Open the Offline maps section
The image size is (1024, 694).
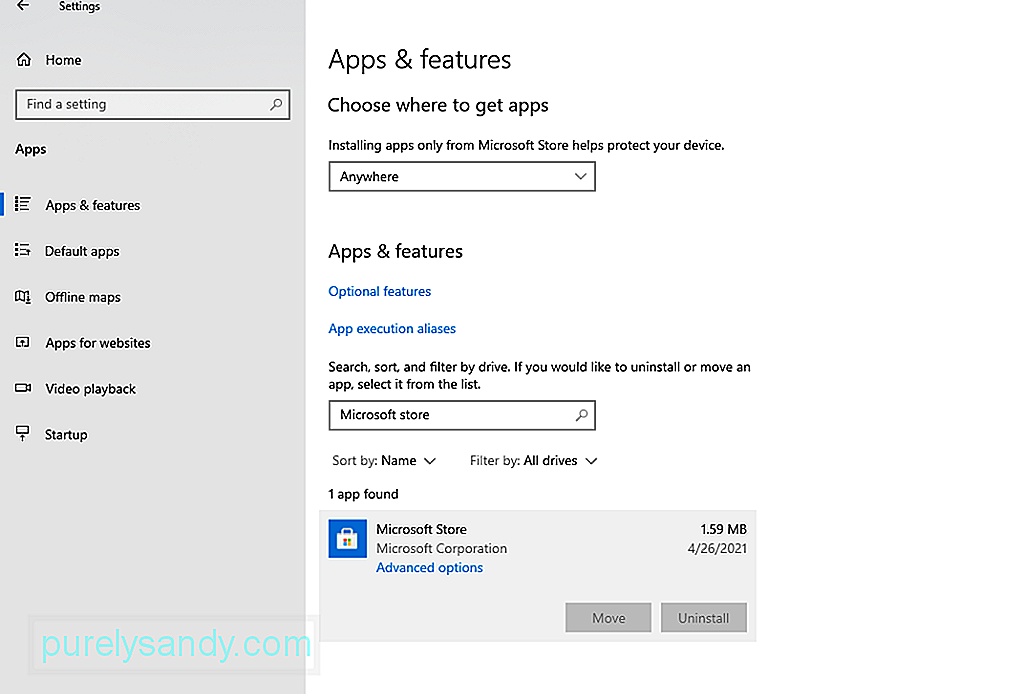pyautogui.click(x=83, y=297)
